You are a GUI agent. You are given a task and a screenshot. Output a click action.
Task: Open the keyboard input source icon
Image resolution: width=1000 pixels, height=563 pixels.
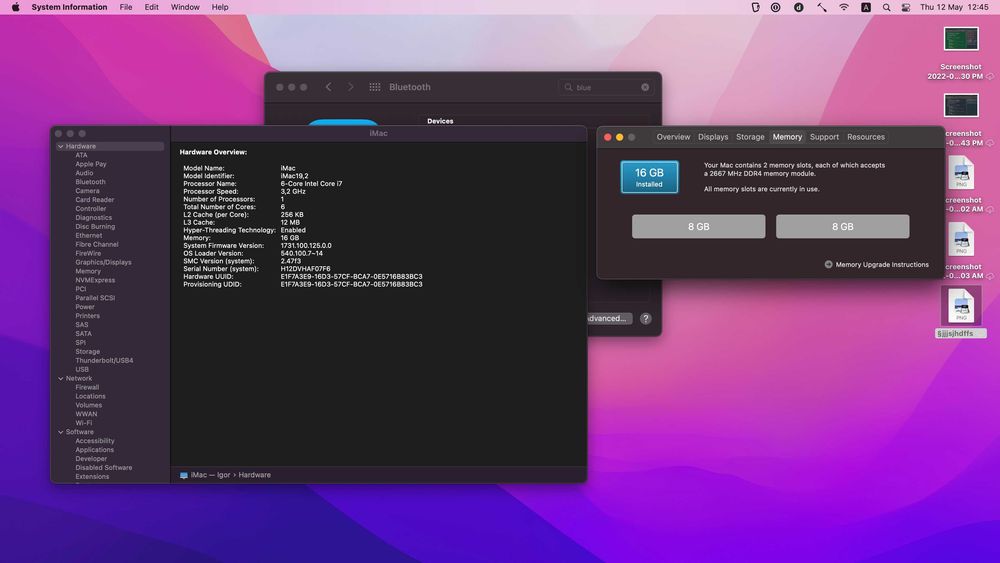coord(865,7)
